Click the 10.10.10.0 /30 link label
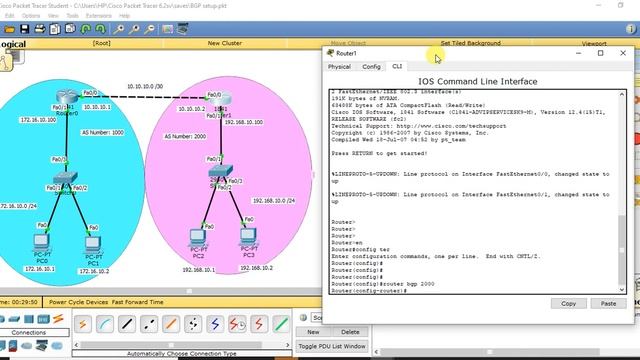The height and width of the screenshot is (360, 640). (x=145, y=87)
